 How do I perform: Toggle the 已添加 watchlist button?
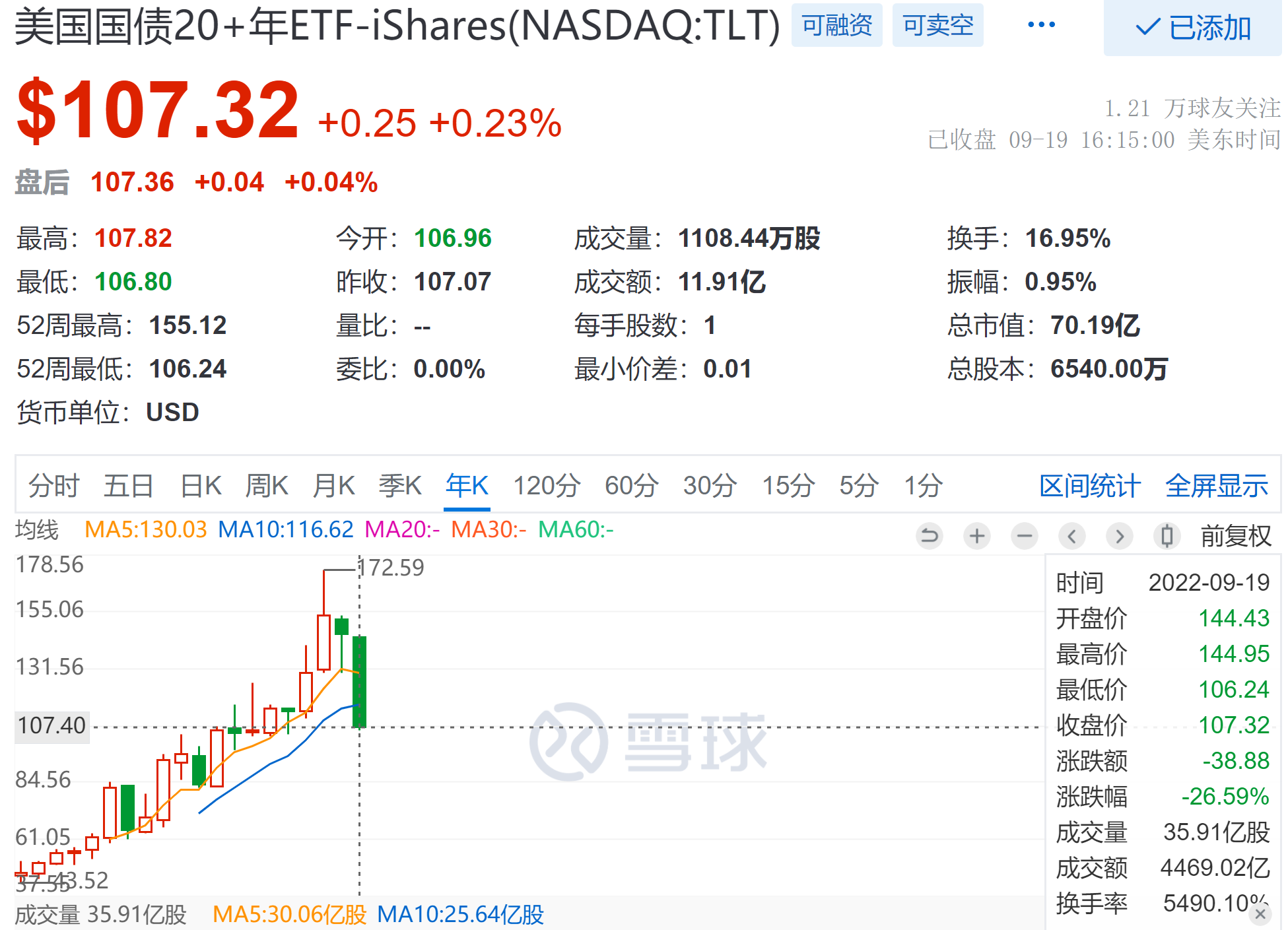tap(1192, 28)
